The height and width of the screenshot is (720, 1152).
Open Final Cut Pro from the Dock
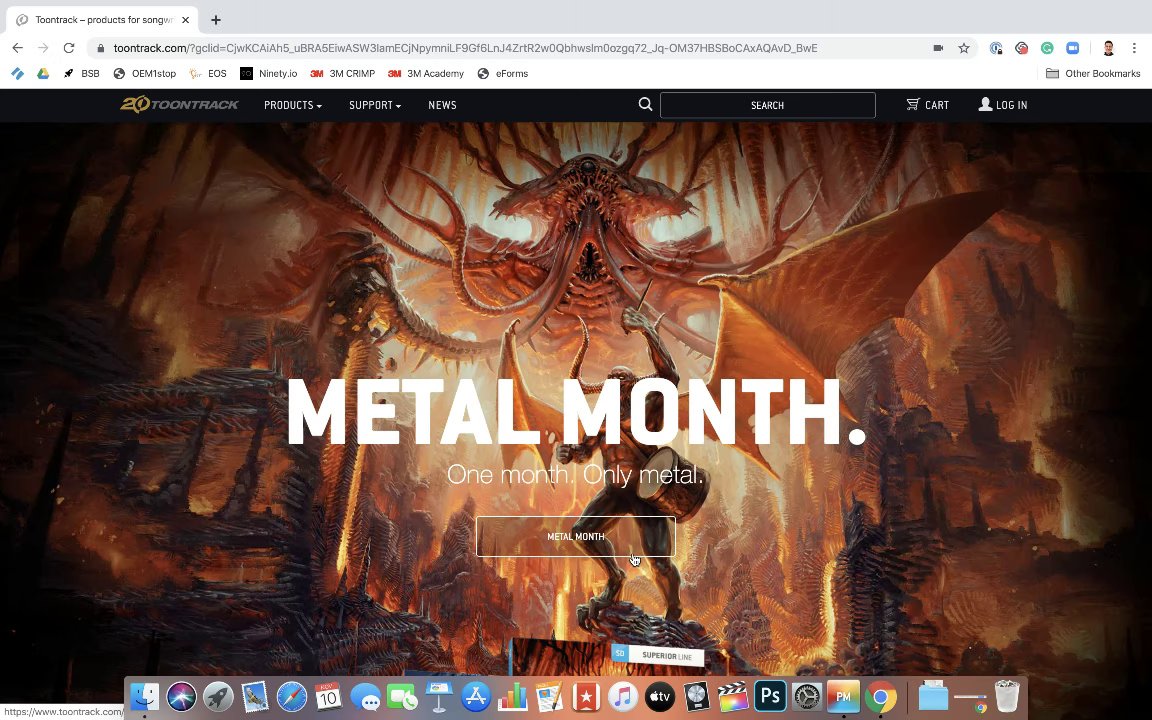click(732, 696)
